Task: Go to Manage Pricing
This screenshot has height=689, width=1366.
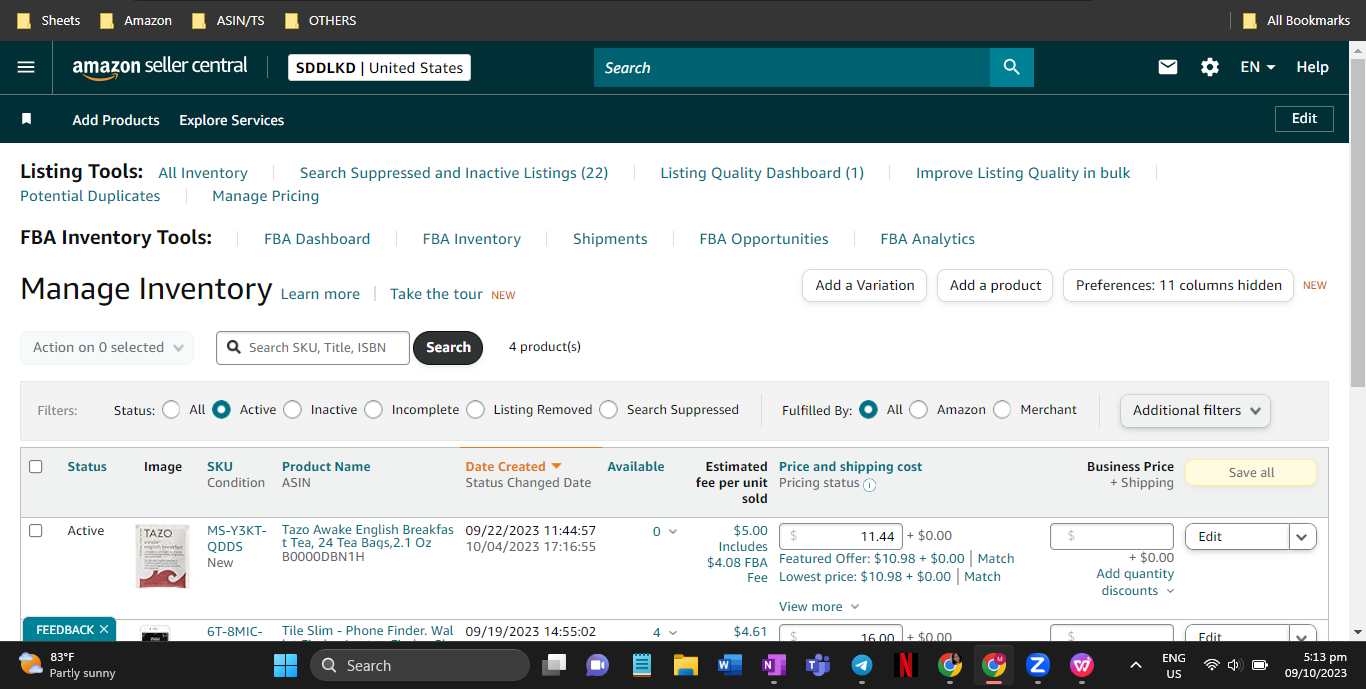Action: pos(266,196)
